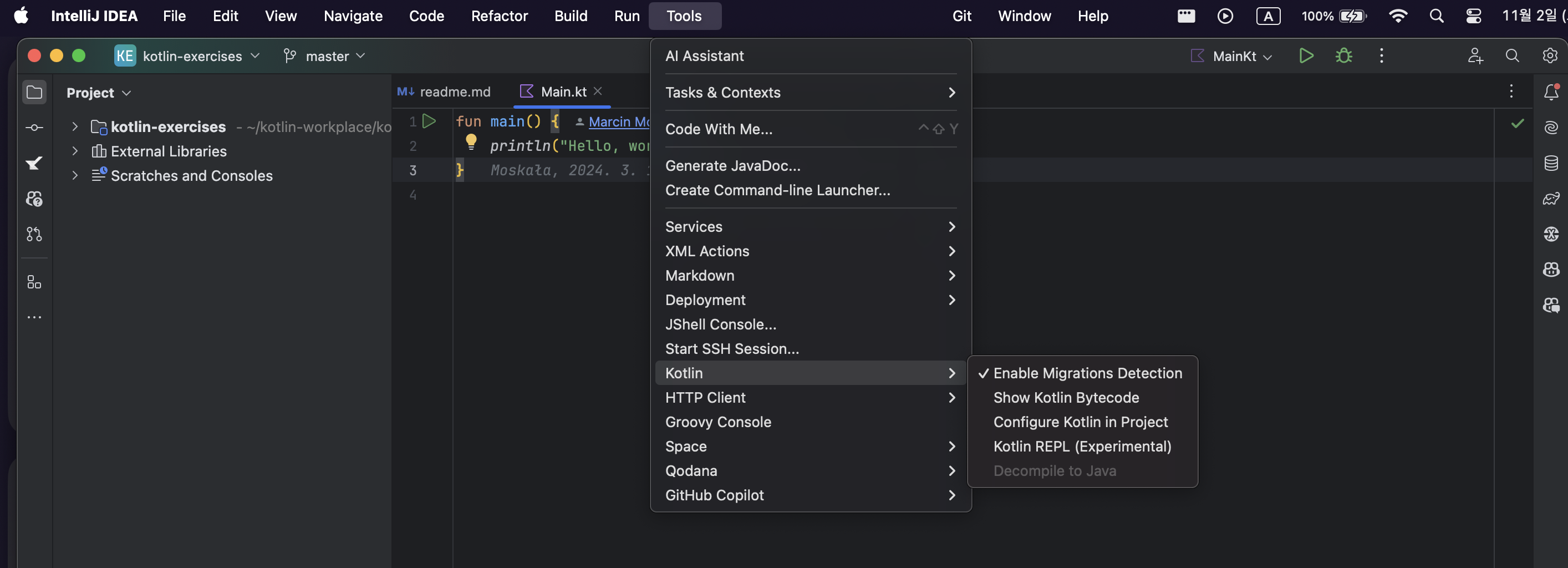The width and height of the screenshot is (1568, 568).
Task: Open the Commit tool window icon
Action: pos(34,127)
